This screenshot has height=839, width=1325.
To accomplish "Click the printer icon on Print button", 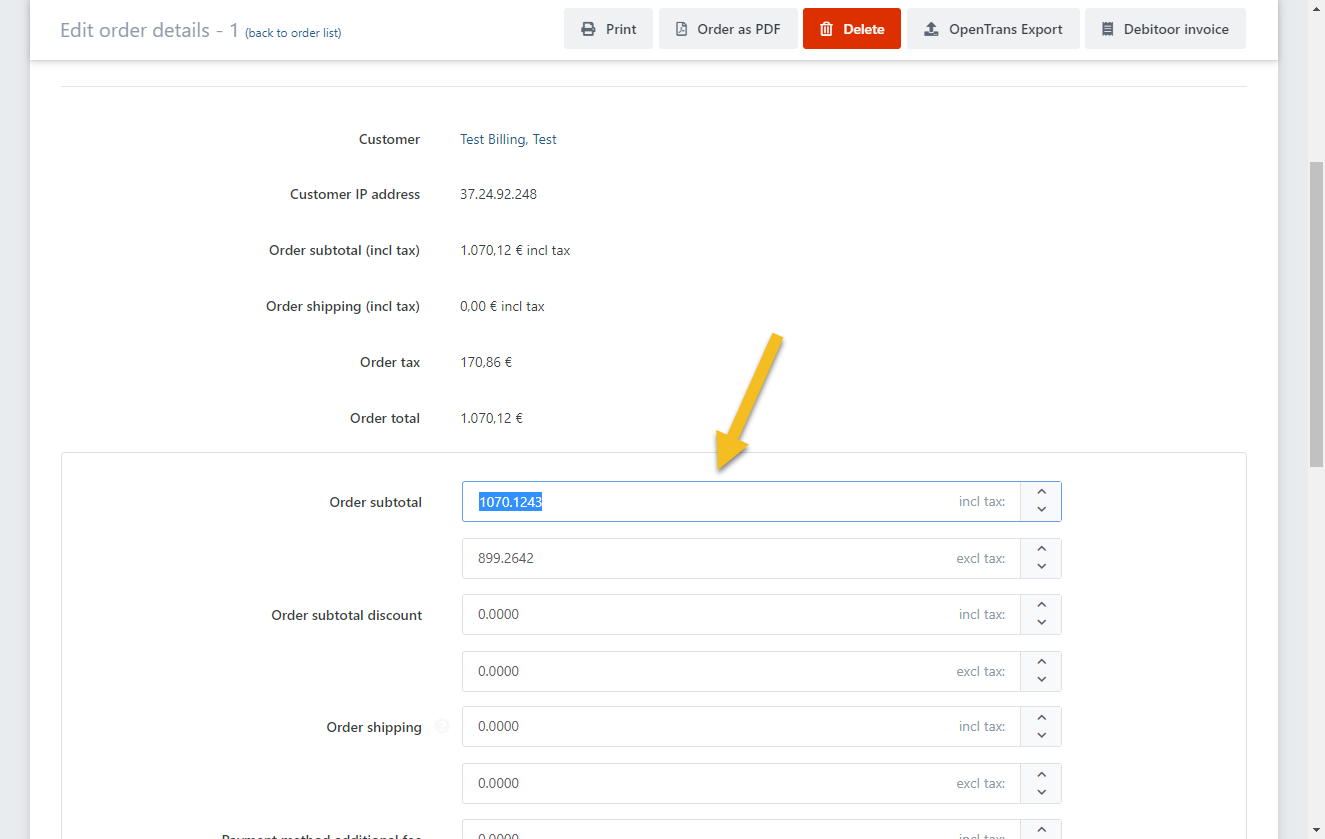I will (589, 29).
